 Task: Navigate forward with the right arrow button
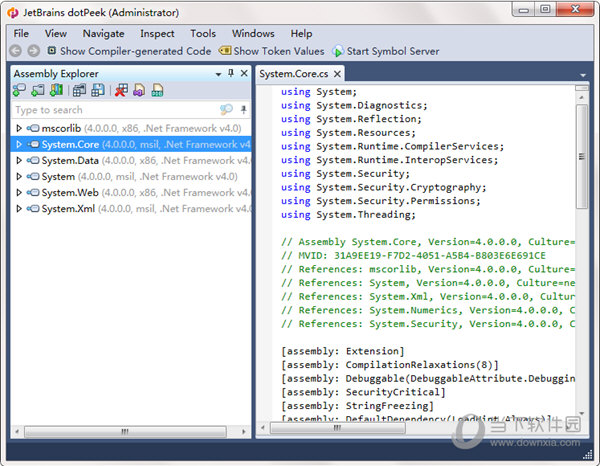pyautogui.click(x=34, y=51)
